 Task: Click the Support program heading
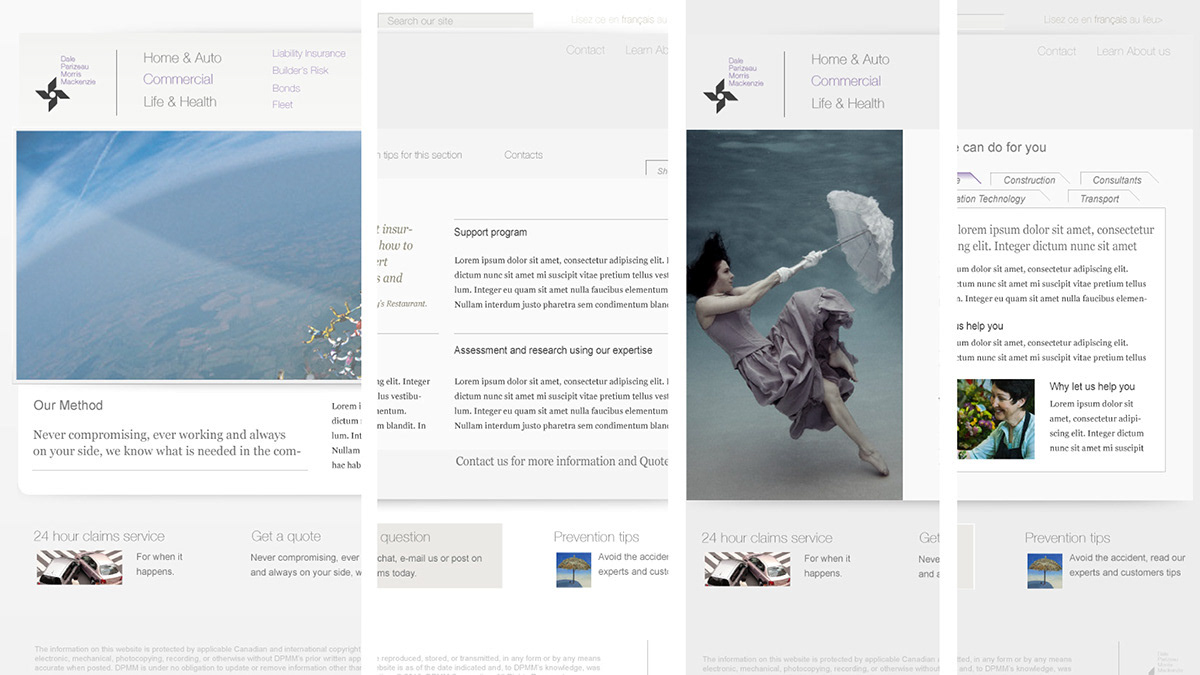coord(490,232)
